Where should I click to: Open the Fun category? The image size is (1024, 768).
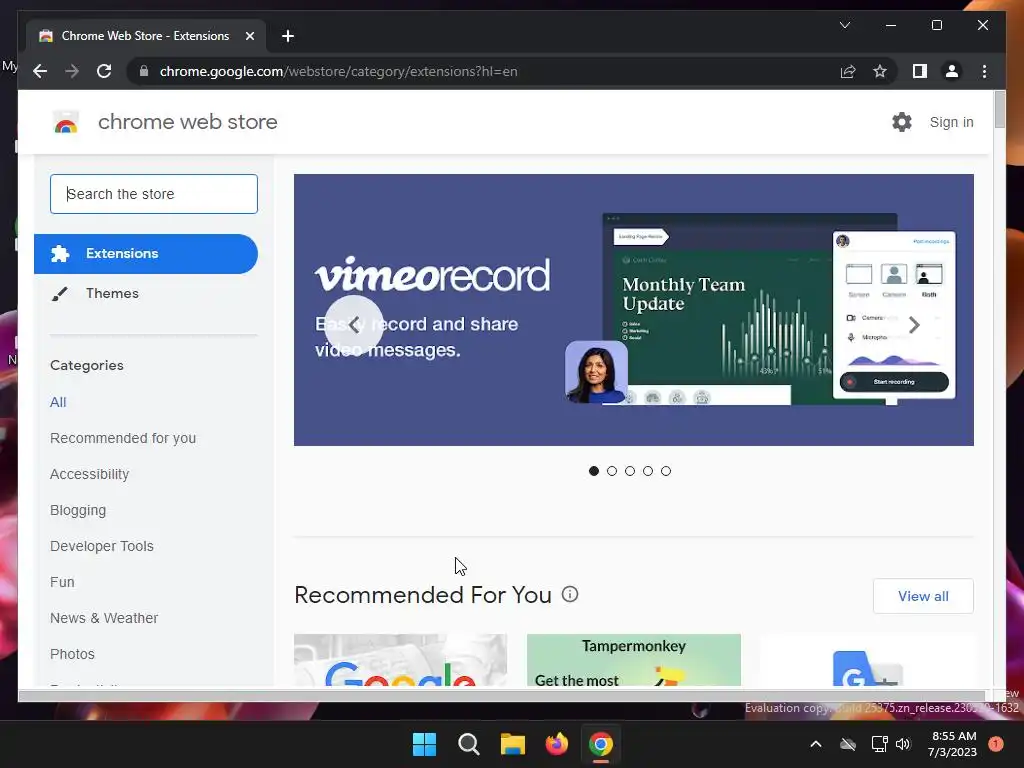62,582
